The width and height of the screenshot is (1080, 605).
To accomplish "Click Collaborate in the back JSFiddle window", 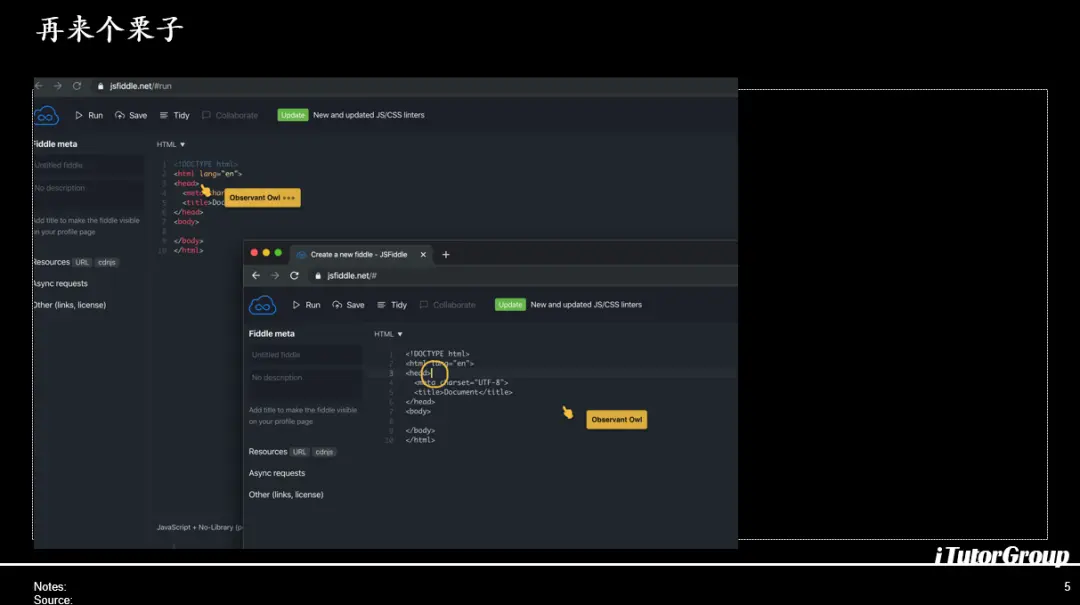I will (x=230, y=115).
